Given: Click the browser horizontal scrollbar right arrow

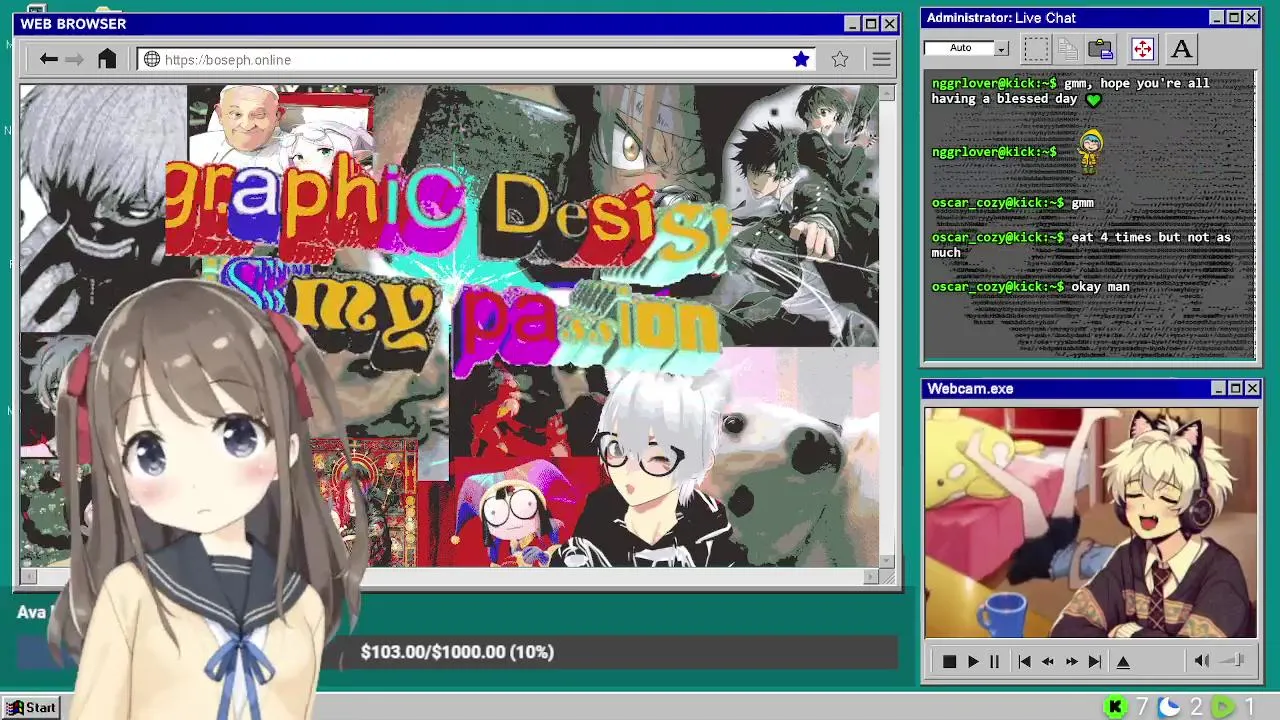Looking at the screenshot, I should pos(871,576).
